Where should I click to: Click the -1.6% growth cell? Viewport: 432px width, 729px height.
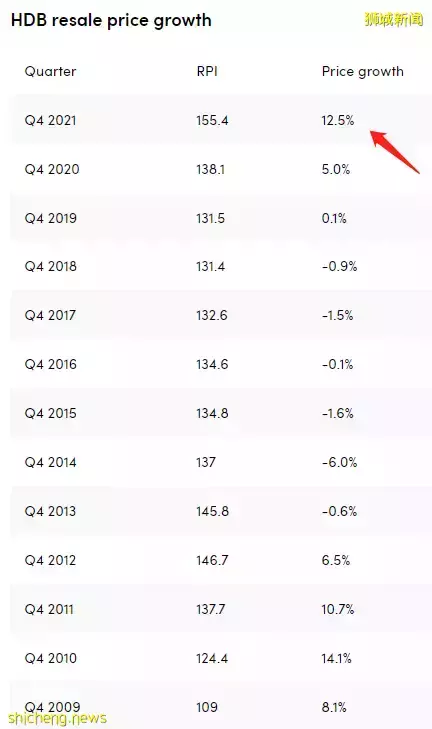[338, 413]
